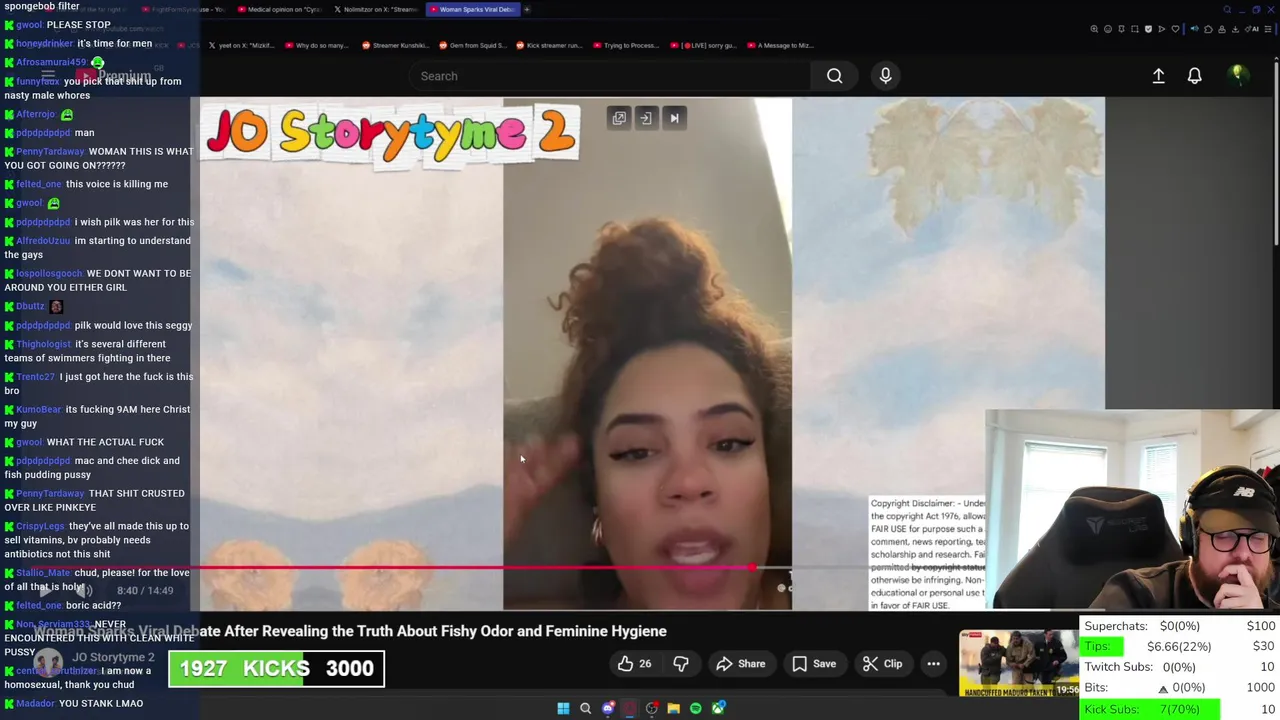Create a Clip from the video
This screenshot has width=1280, height=720.
pos(883,664)
